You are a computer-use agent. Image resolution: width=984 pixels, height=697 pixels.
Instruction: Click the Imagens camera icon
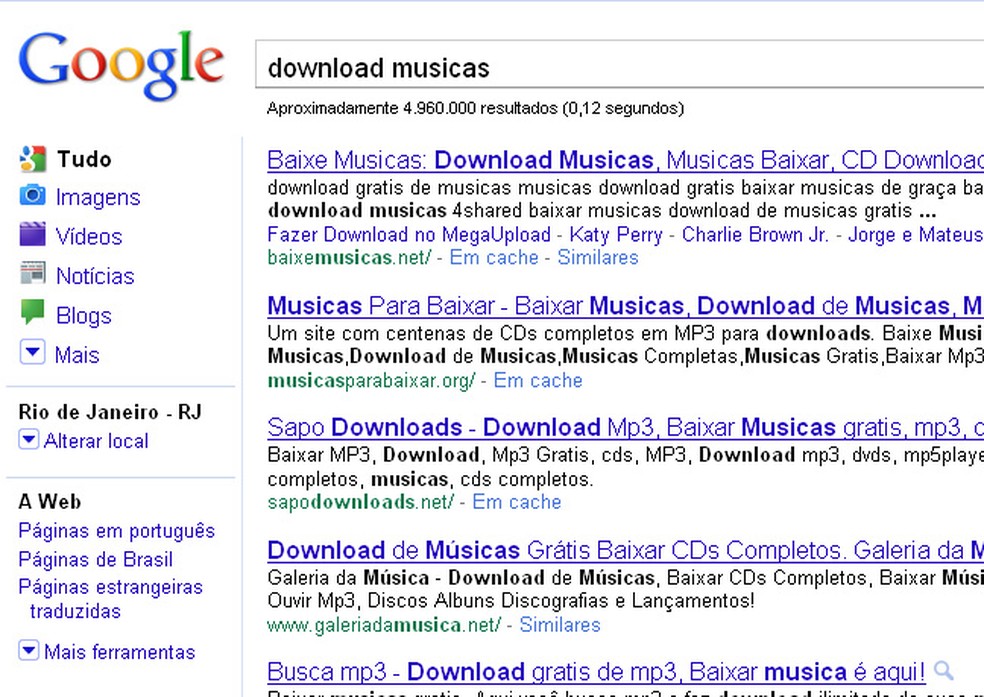[x=33, y=196]
